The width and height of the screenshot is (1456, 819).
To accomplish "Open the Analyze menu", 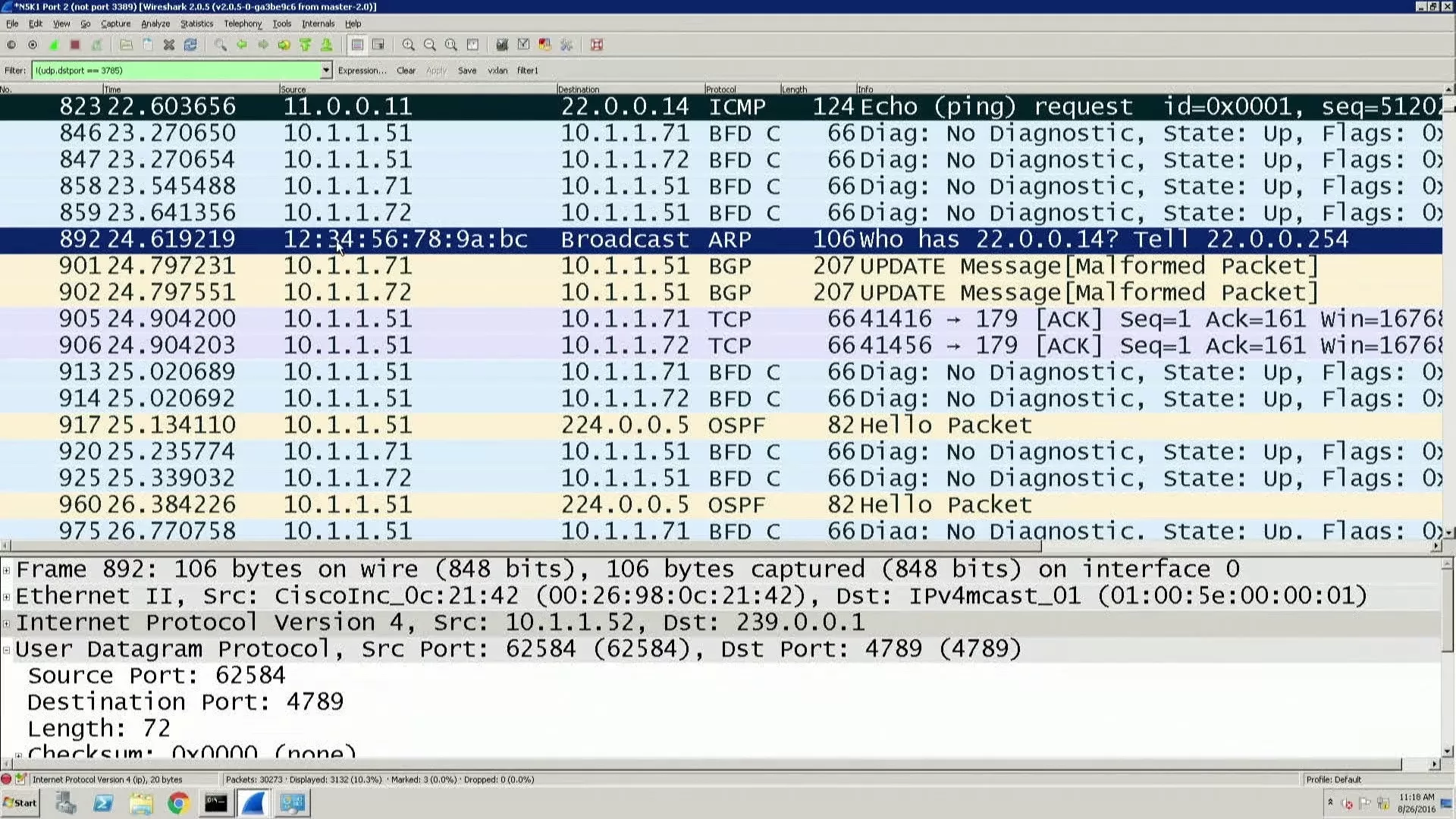I will coord(155,24).
